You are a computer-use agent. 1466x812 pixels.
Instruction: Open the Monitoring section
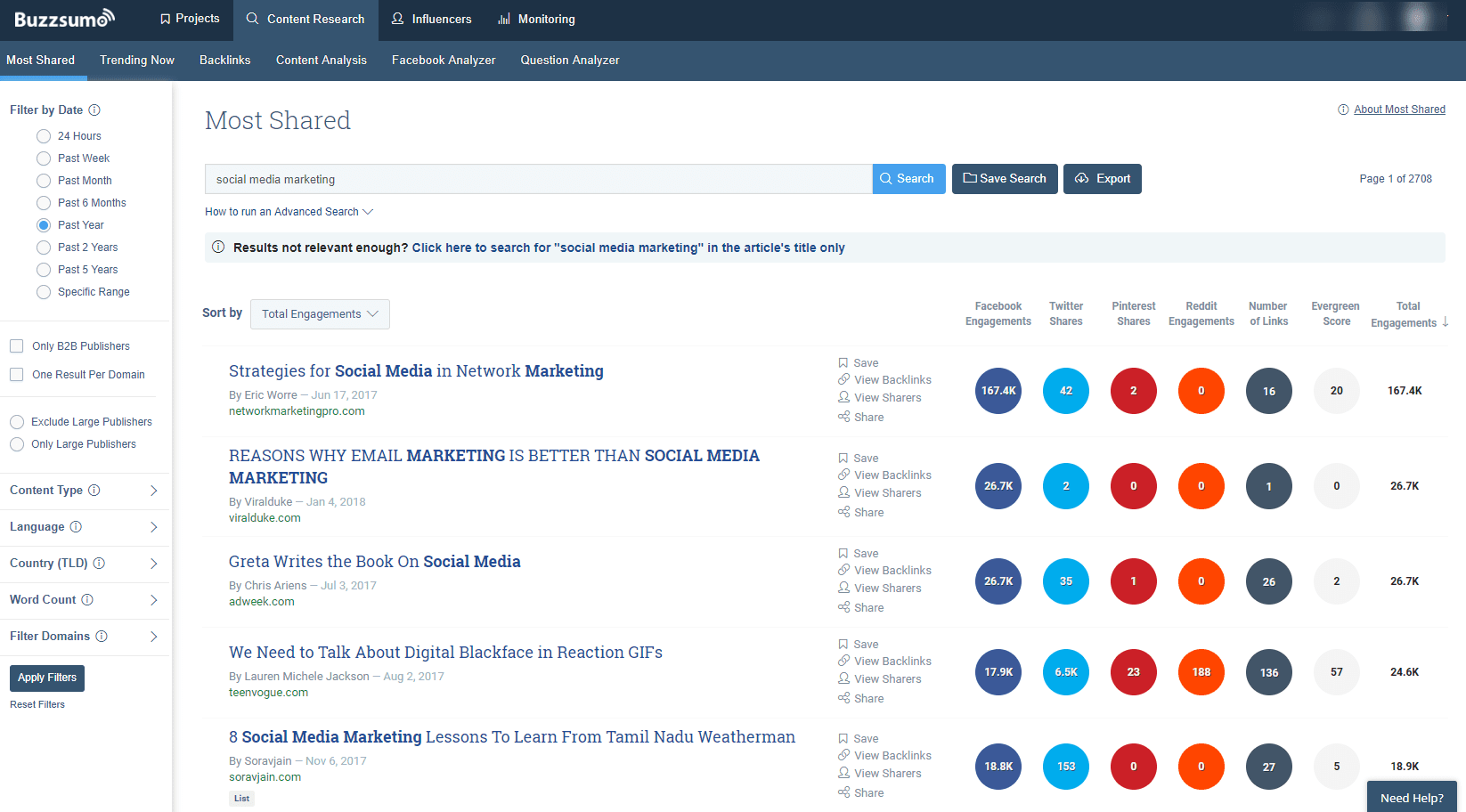pyautogui.click(x=536, y=20)
